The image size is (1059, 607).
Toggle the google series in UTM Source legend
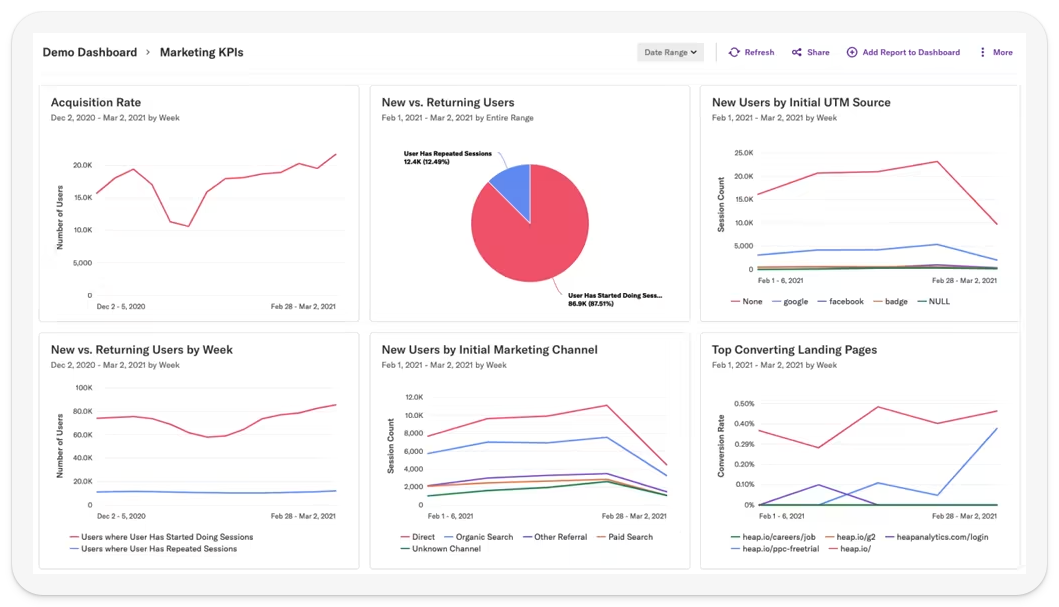pos(795,301)
